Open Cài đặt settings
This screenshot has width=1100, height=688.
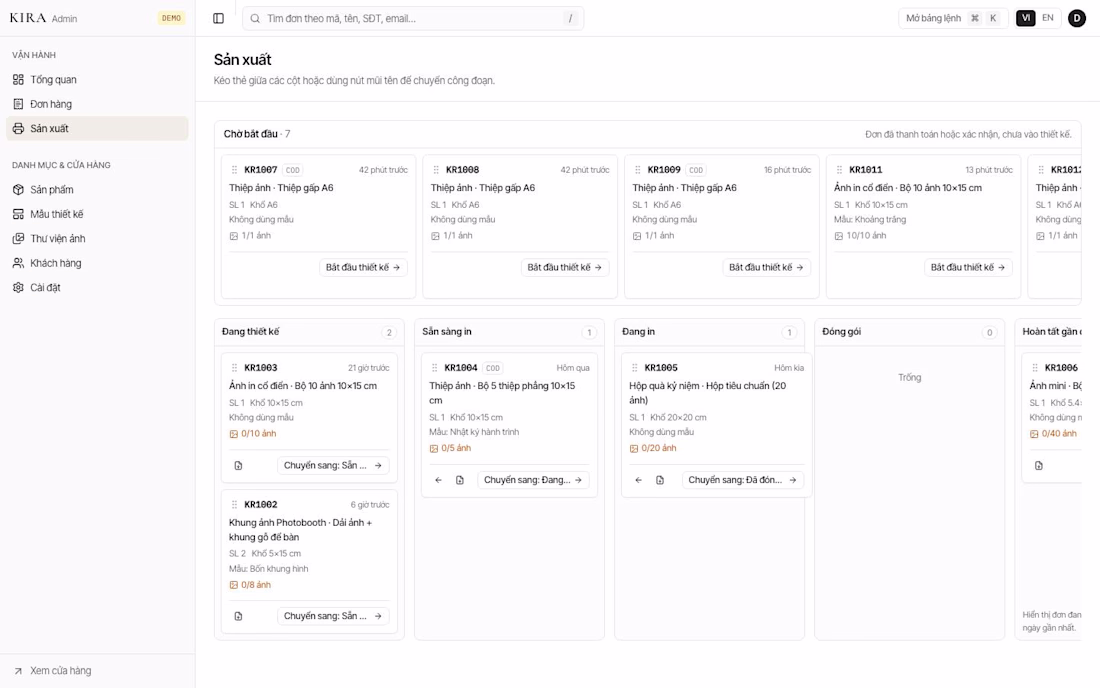tap(98, 288)
